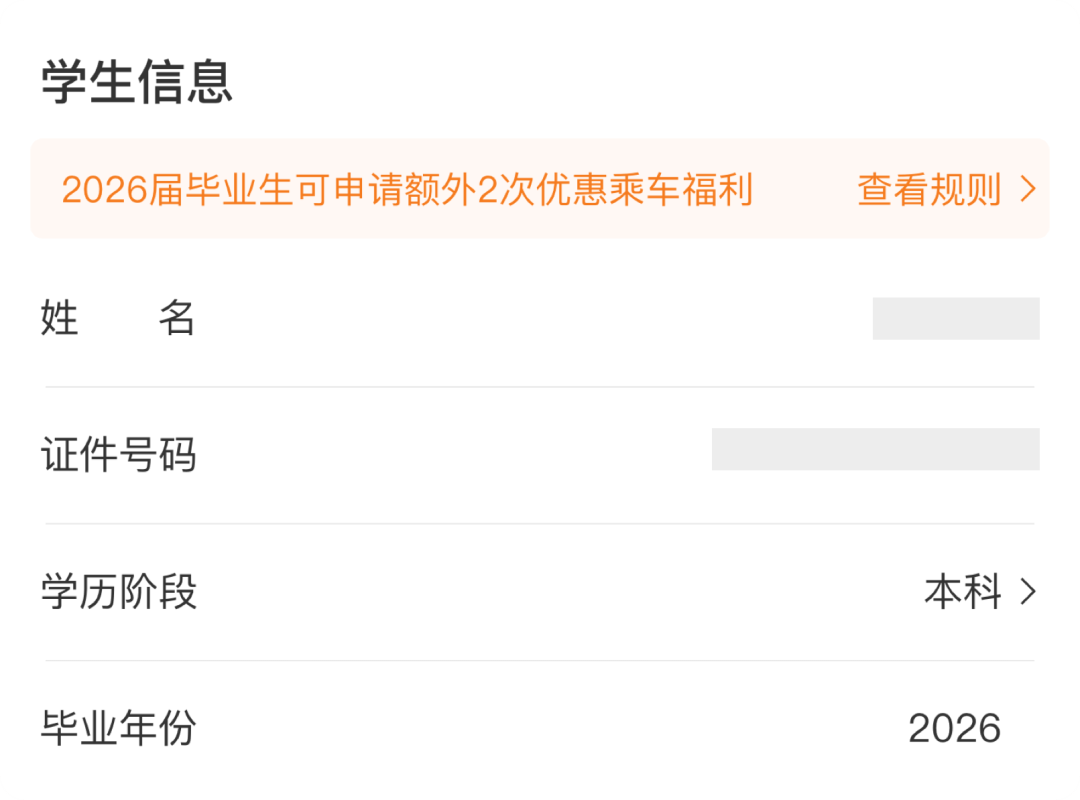
Task: Click the 证件号码 field label
Action: 120,453
